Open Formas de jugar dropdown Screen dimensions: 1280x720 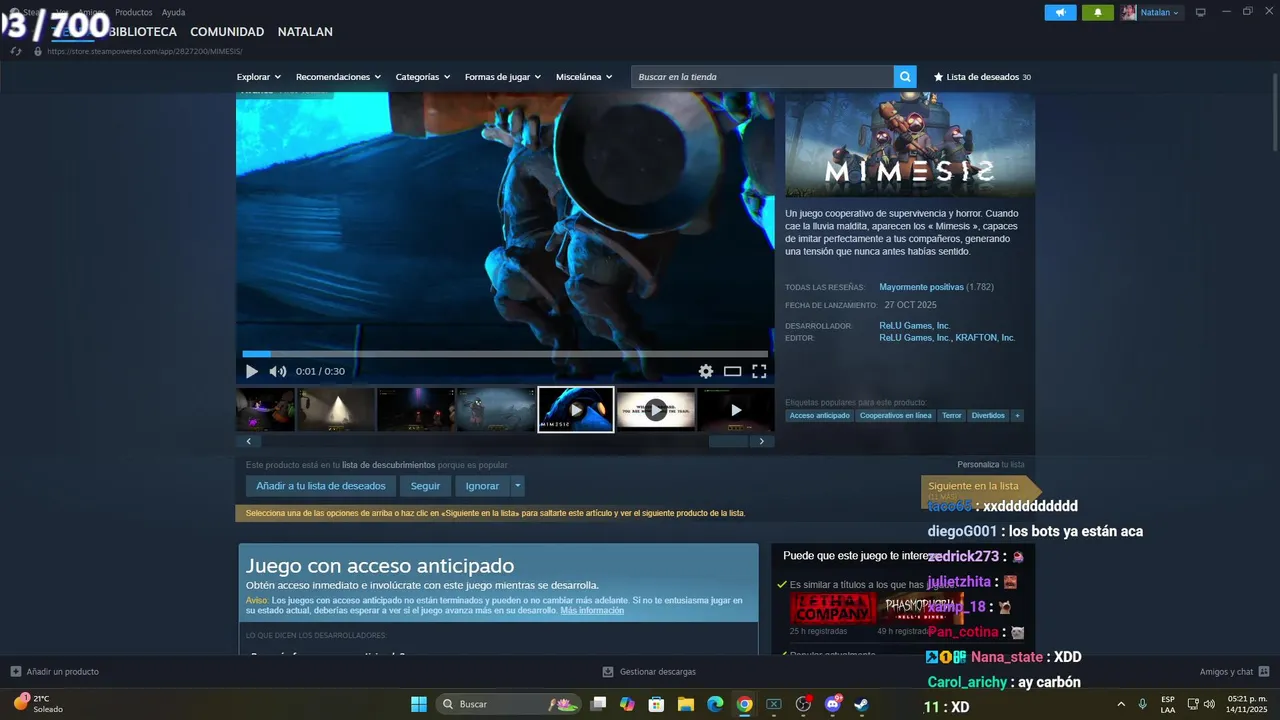pyautogui.click(x=503, y=77)
